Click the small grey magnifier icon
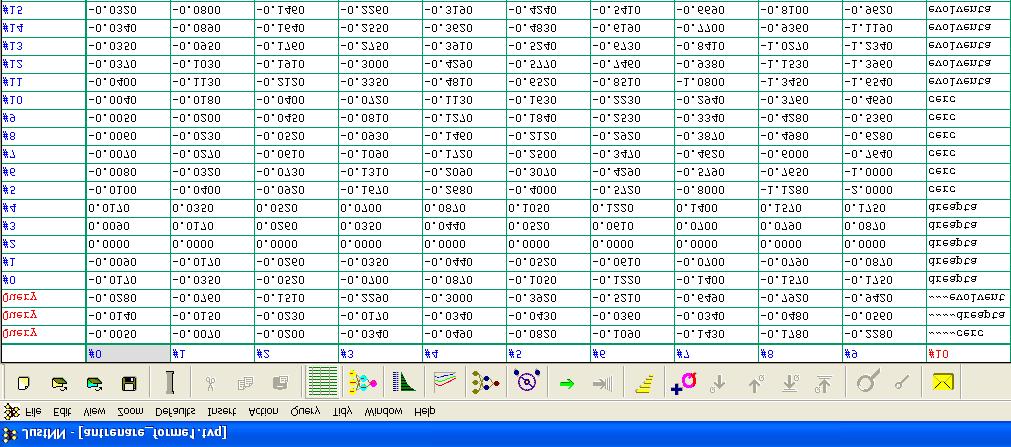This screenshot has width=1011, height=447. point(902,384)
